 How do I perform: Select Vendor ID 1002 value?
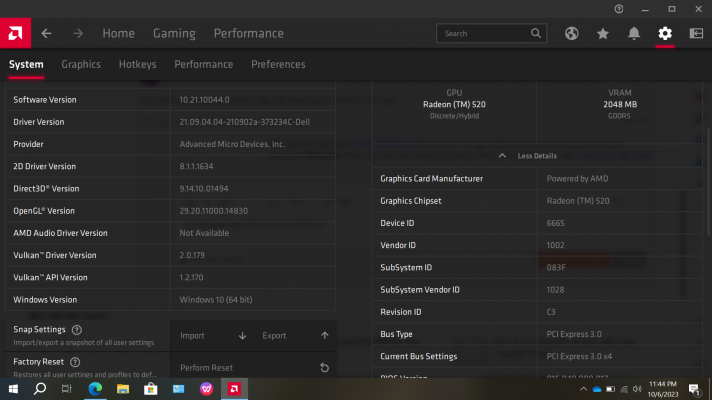pyautogui.click(x=555, y=245)
